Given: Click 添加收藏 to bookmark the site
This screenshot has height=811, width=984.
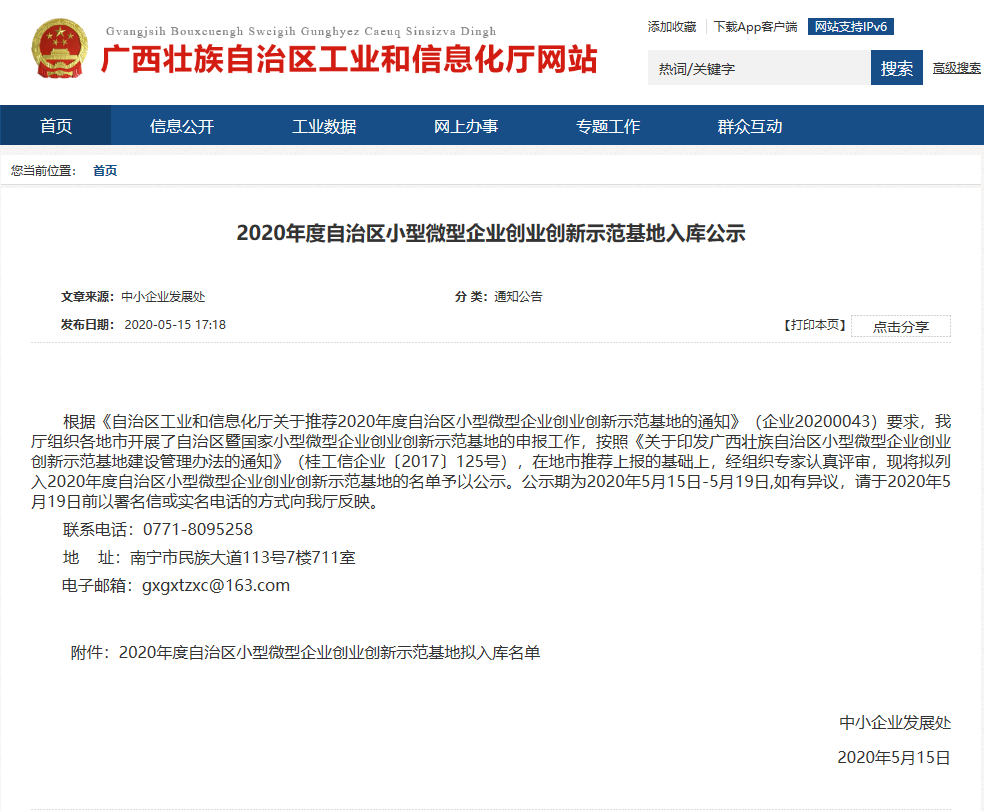Looking at the screenshot, I should pyautogui.click(x=672, y=27).
